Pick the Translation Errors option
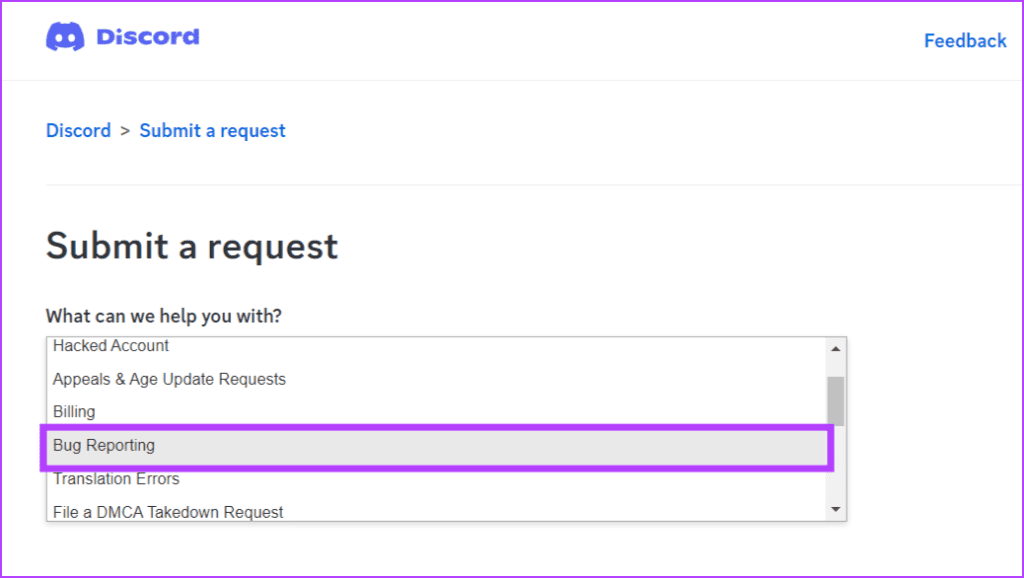The width and height of the screenshot is (1024, 578). pos(116,479)
